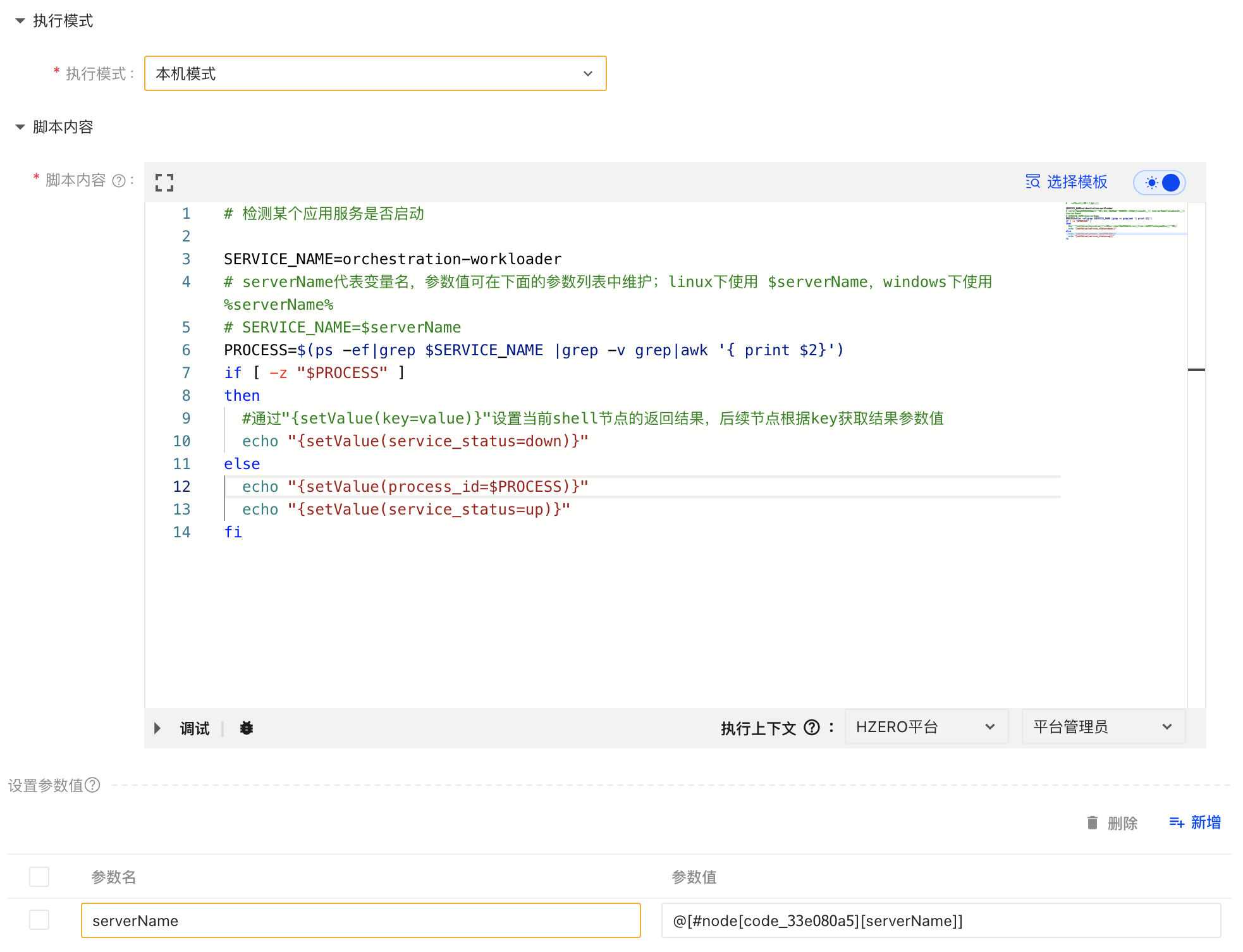Click echo service_status=up line
The image size is (1243, 952).
(x=407, y=510)
